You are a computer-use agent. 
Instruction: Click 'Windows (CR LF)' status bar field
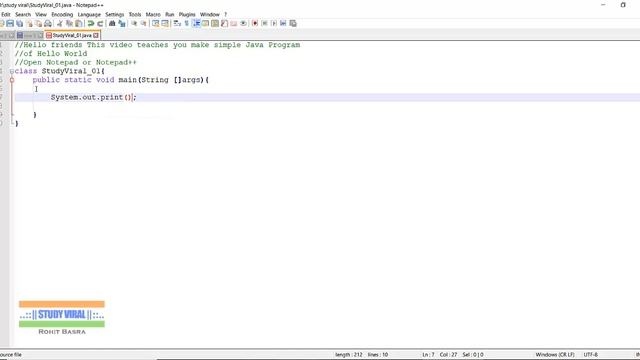555,355
